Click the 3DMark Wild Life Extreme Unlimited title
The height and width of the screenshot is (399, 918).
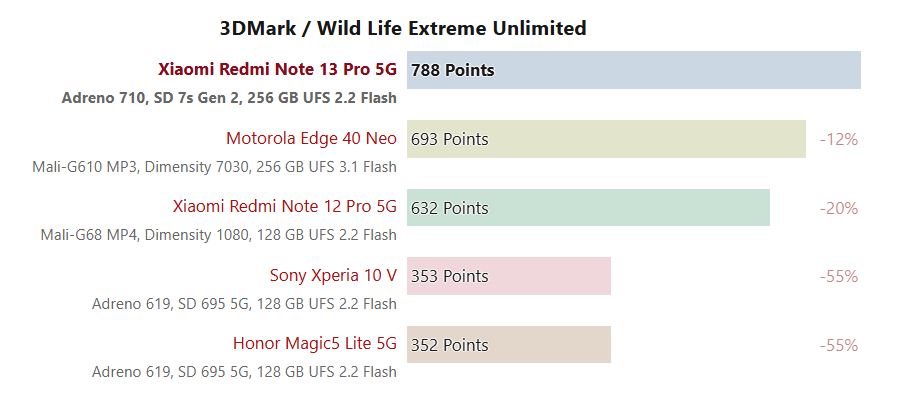[403, 28]
